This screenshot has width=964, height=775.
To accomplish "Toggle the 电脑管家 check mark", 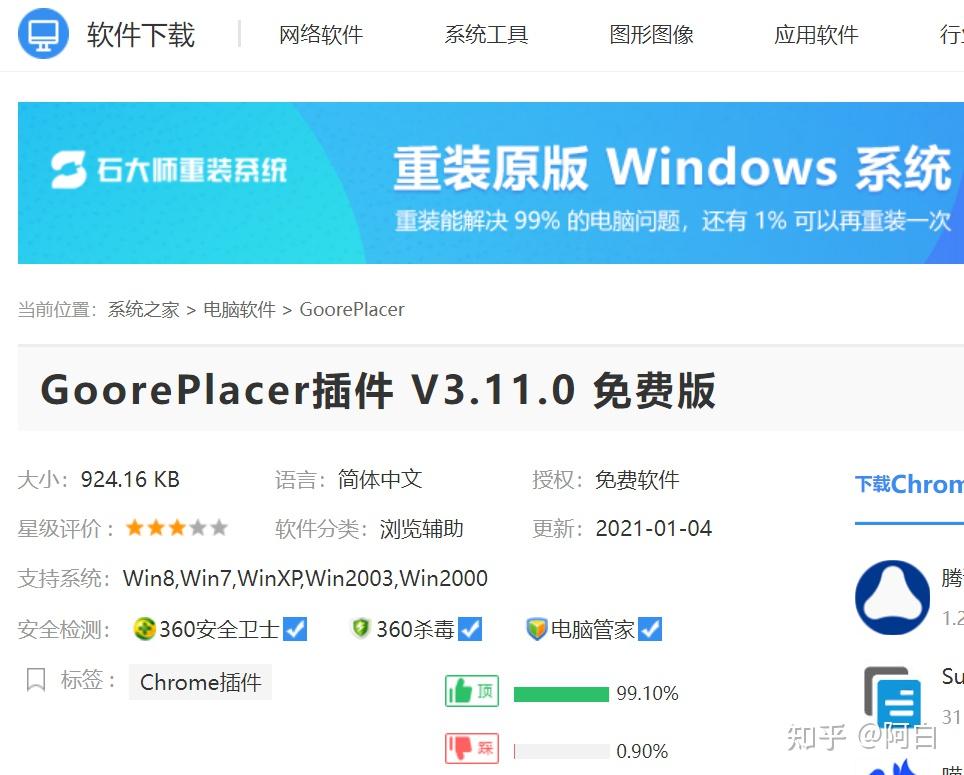I will pyautogui.click(x=650, y=629).
